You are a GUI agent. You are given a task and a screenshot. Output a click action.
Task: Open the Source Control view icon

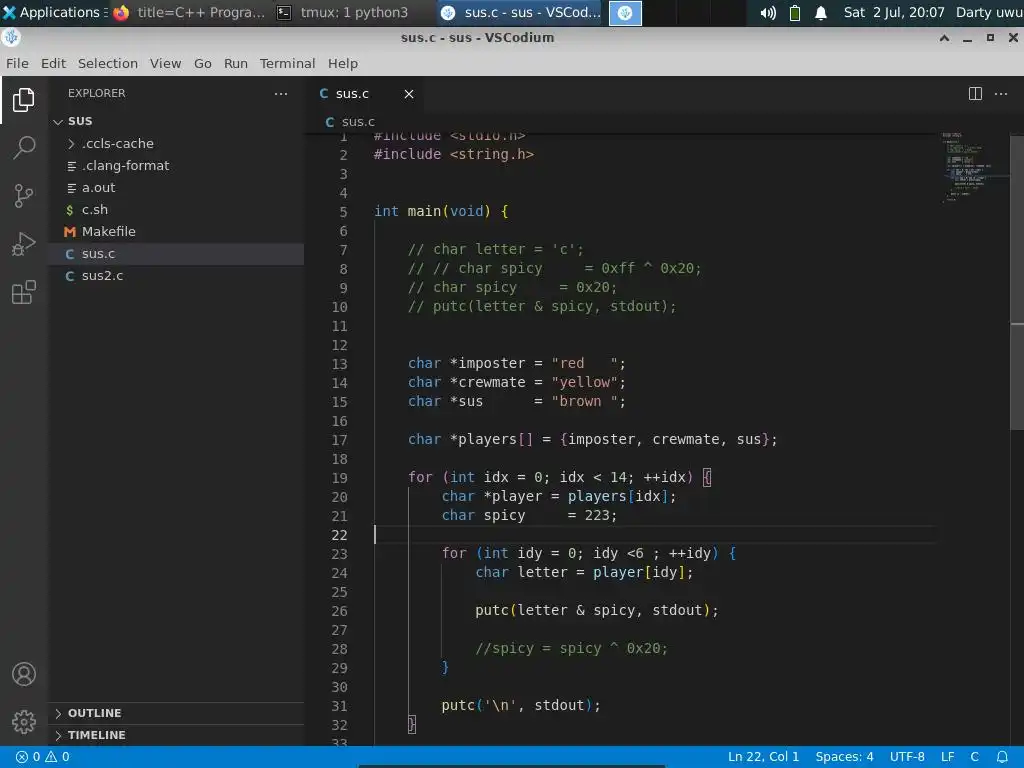tap(24, 195)
